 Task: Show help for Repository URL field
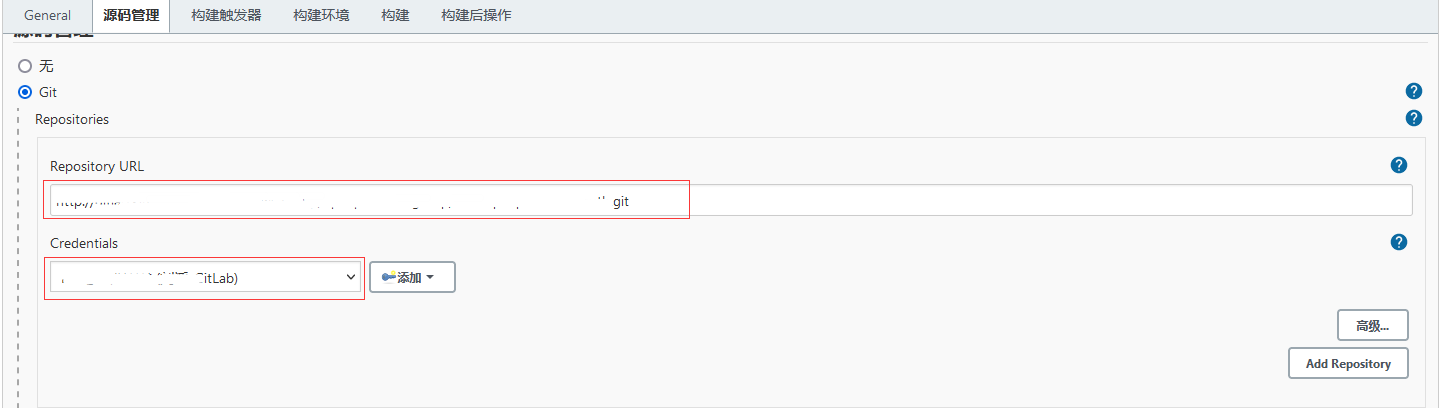coord(1399,165)
